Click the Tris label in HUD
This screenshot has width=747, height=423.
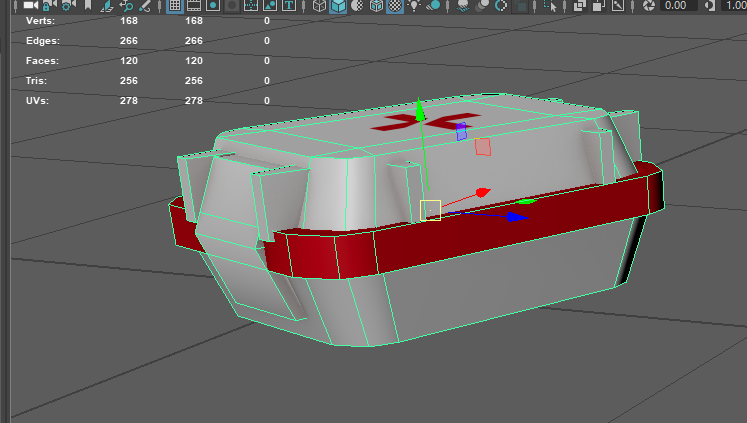point(37,81)
